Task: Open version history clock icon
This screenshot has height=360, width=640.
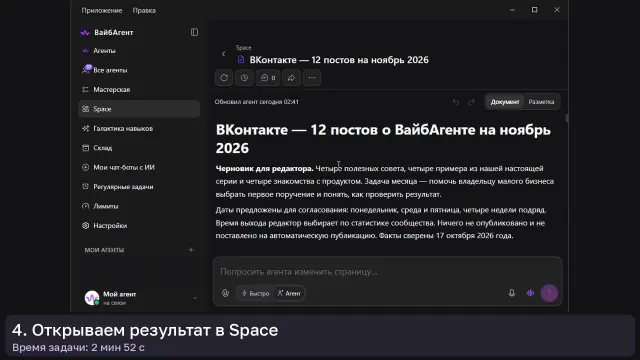Action: pyautogui.click(x=244, y=78)
